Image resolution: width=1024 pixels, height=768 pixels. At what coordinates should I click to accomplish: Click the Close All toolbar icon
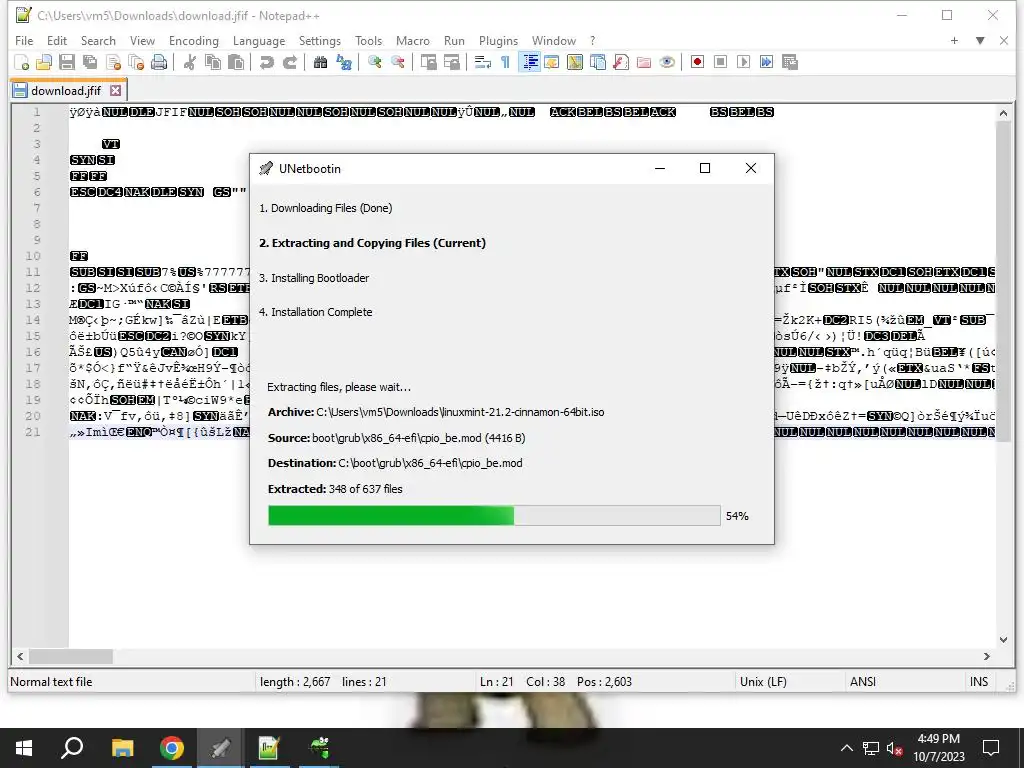[136, 62]
